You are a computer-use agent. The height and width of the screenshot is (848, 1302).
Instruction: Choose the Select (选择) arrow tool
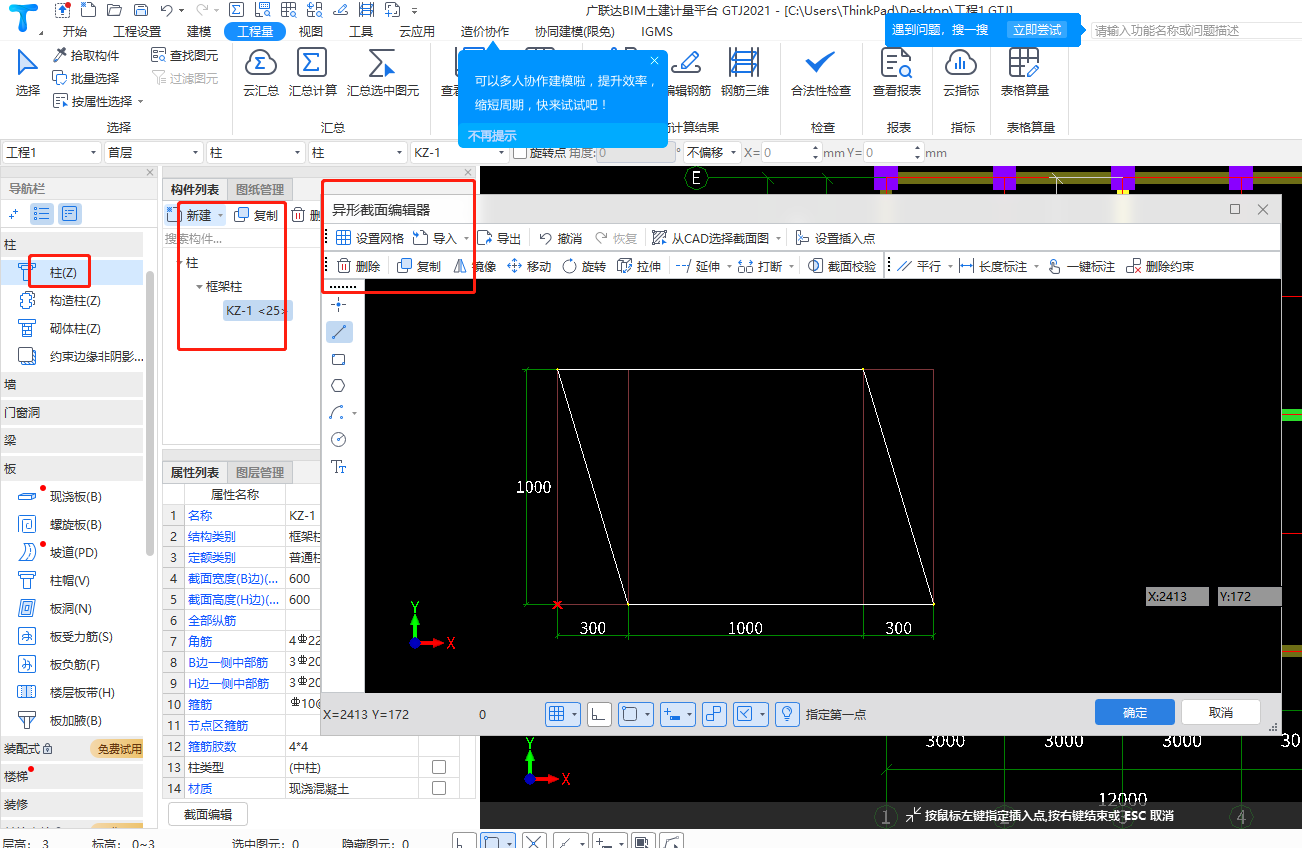28,72
